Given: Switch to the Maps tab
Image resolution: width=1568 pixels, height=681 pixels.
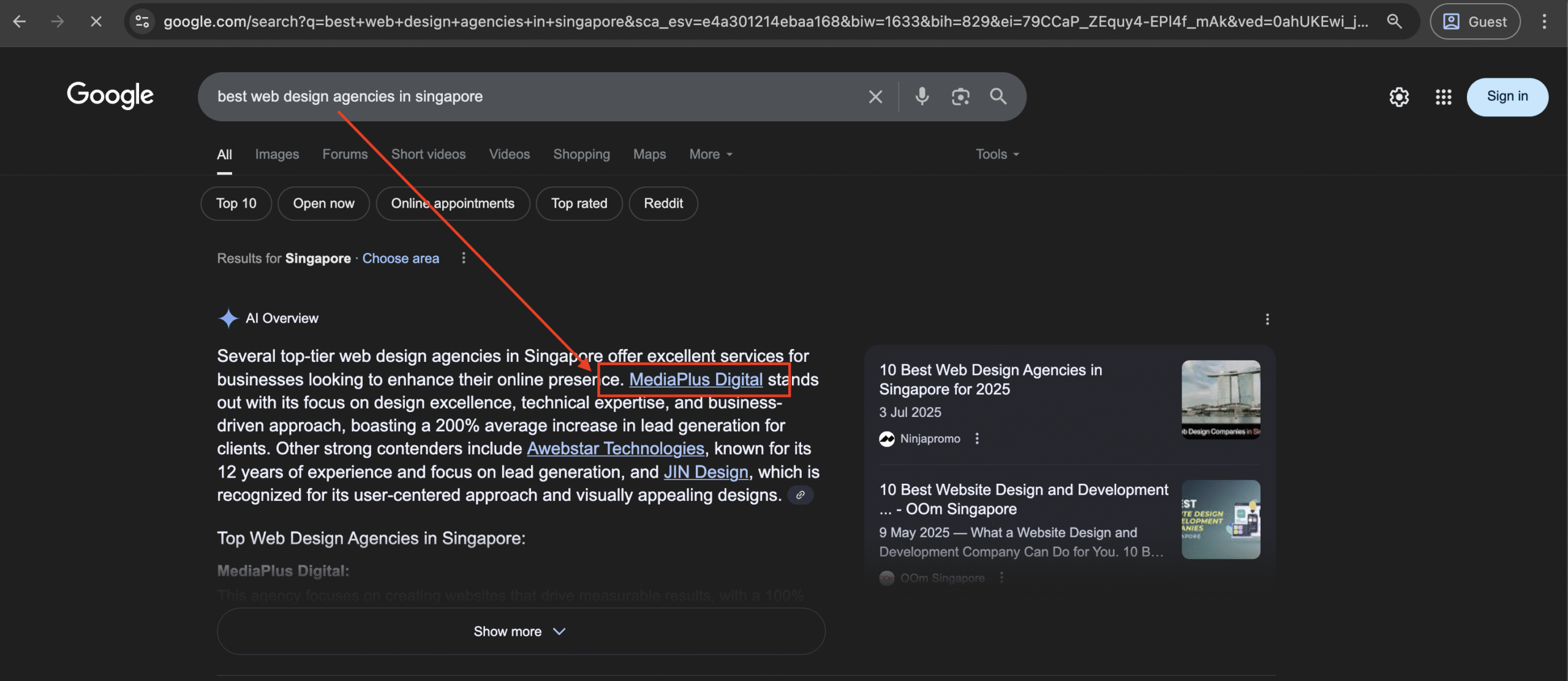Looking at the screenshot, I should tap(649, 154).
